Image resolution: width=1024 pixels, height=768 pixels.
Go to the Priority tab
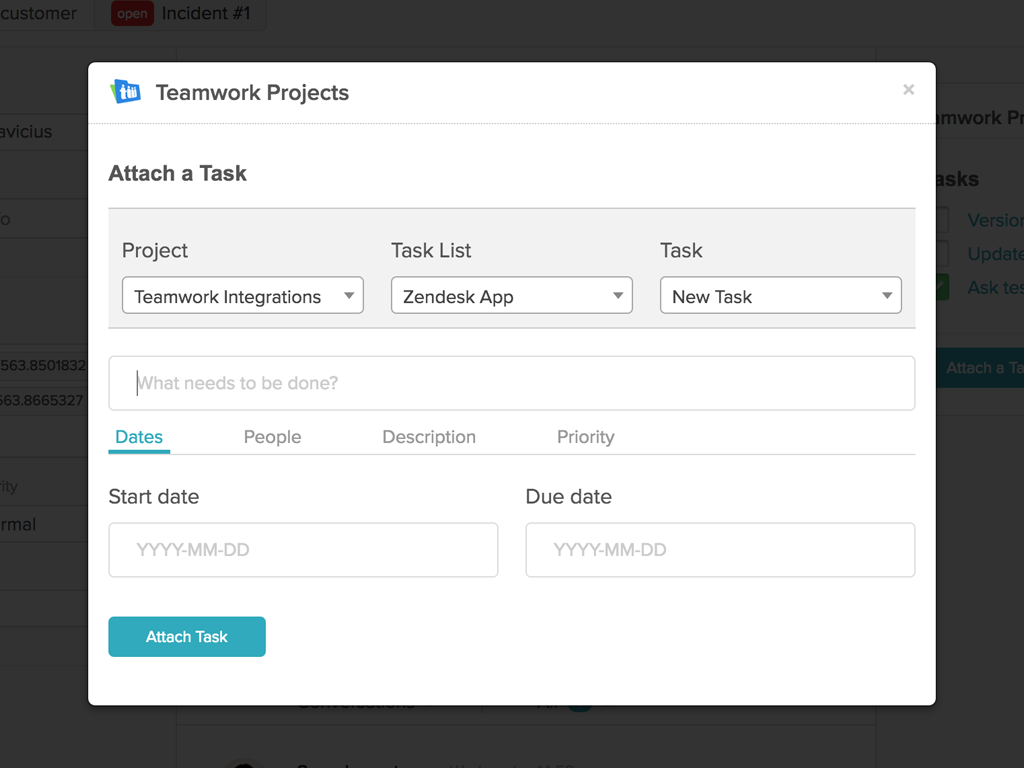click(585, 437)
